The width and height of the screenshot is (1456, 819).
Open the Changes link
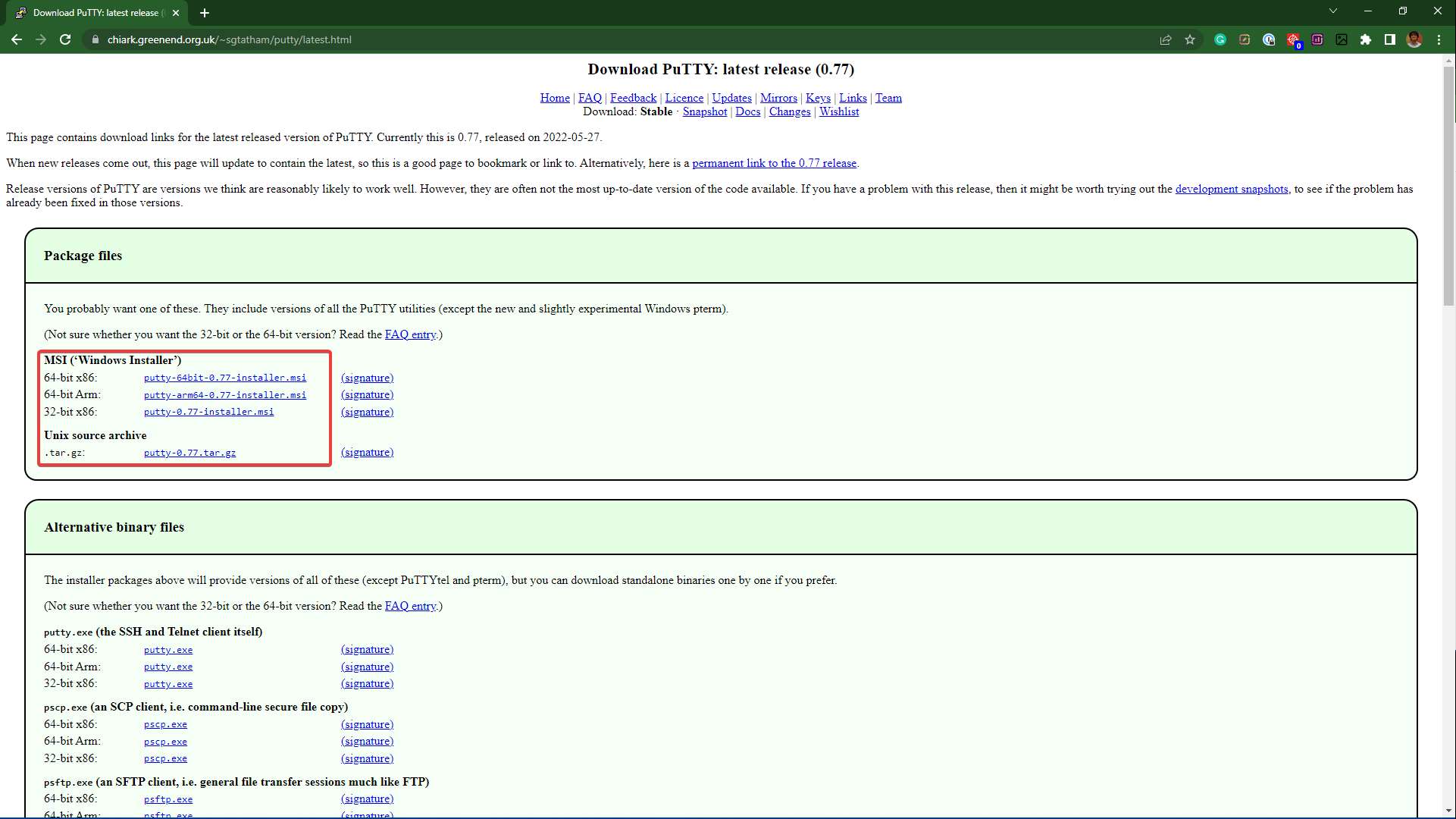click(790, 111)
